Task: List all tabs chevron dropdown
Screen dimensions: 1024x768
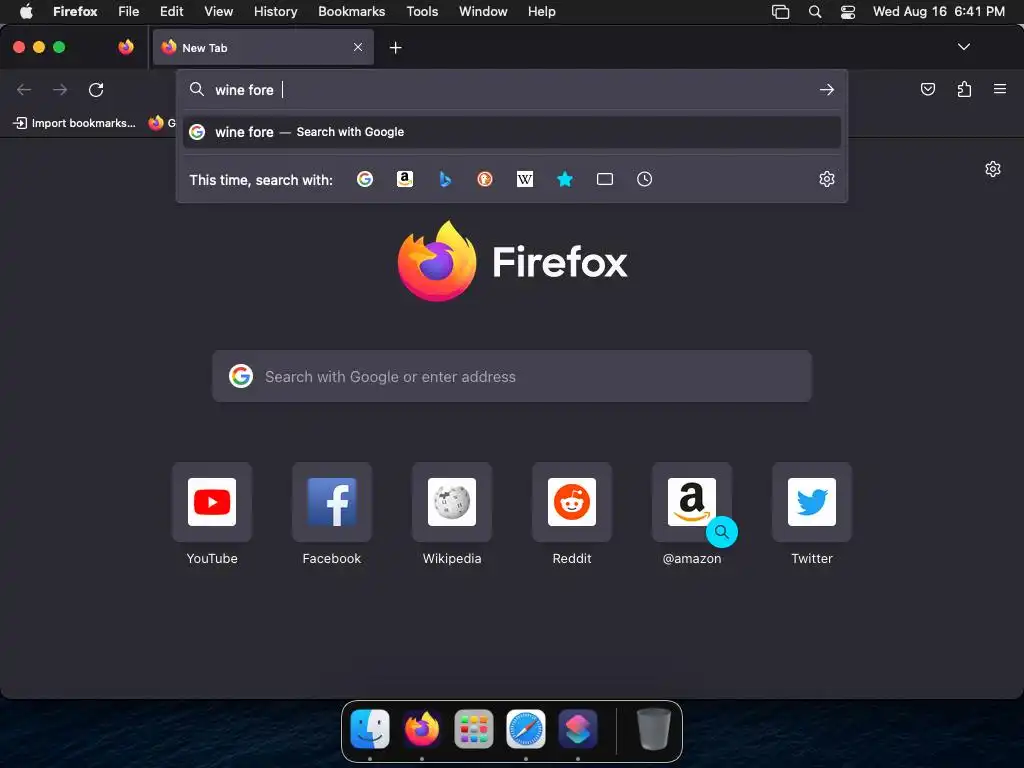Action: point(963,47)
